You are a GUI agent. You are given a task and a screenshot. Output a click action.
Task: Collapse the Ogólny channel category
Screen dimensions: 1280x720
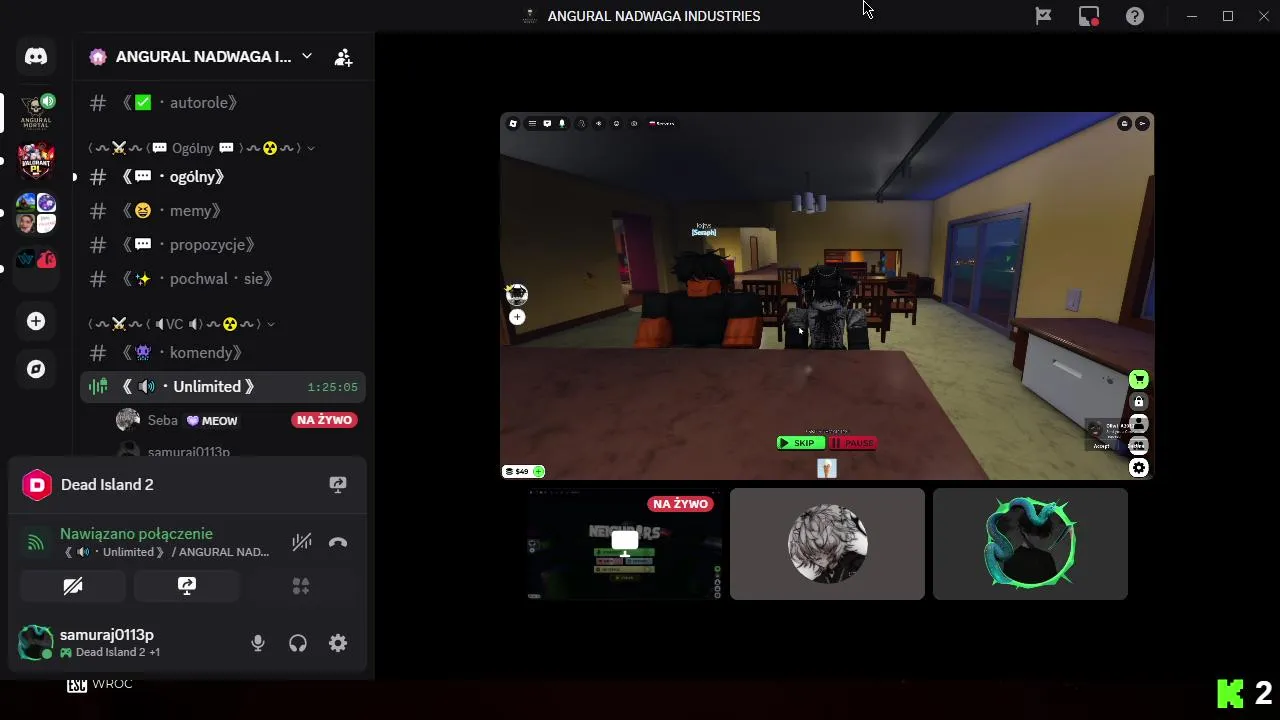tap(201, 148)
